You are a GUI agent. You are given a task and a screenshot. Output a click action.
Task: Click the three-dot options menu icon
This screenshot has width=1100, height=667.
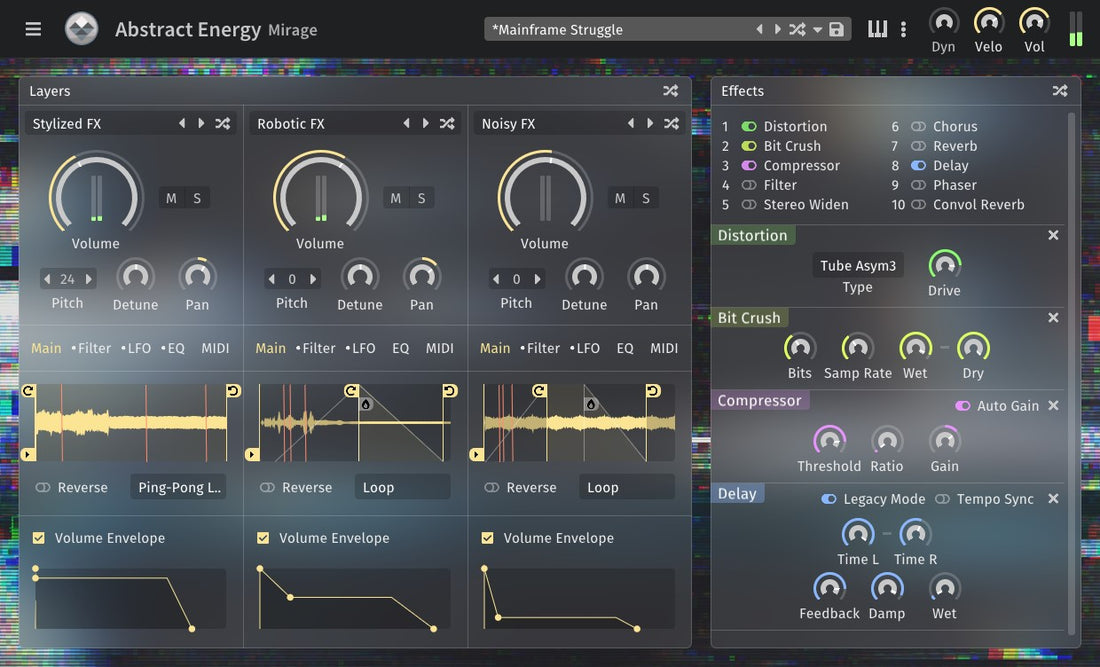click(902, 29)
